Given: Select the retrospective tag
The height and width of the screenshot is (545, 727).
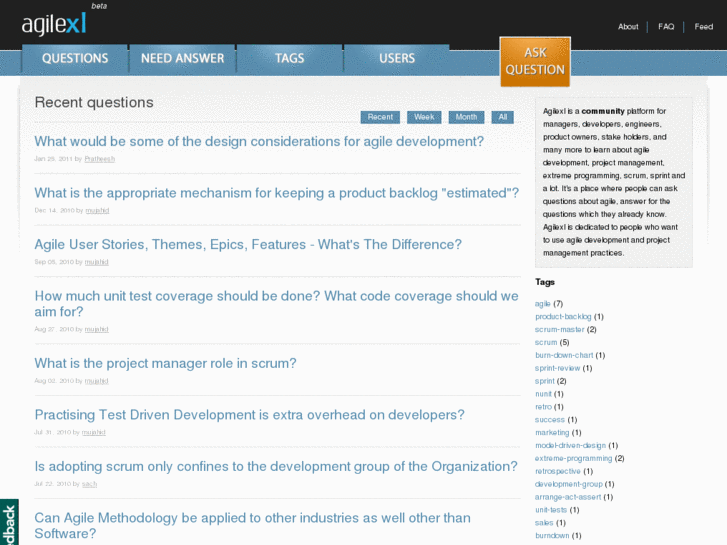Looking at the screenshot, I should [558, 472].
